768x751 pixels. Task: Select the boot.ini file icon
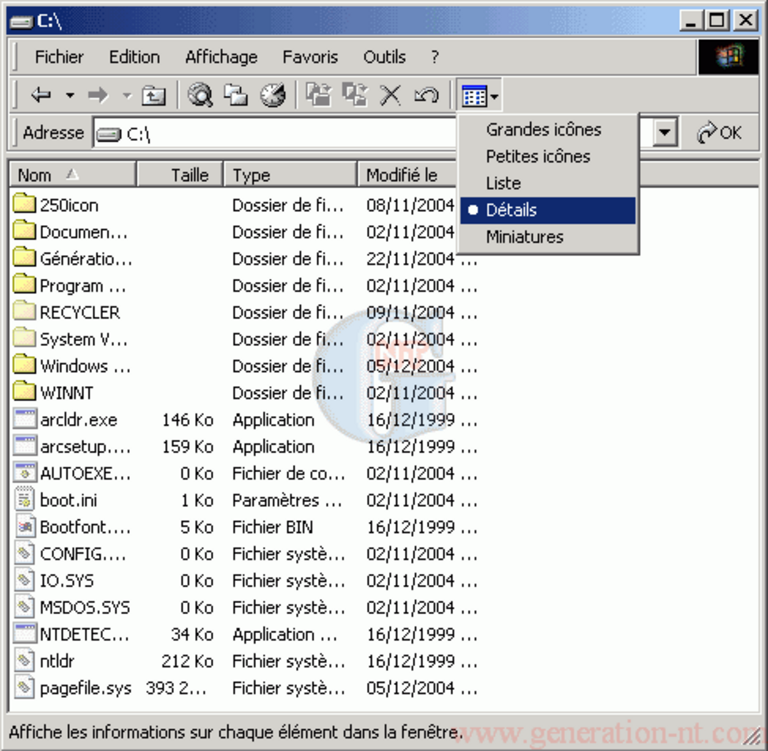click(x=24, y=499)
